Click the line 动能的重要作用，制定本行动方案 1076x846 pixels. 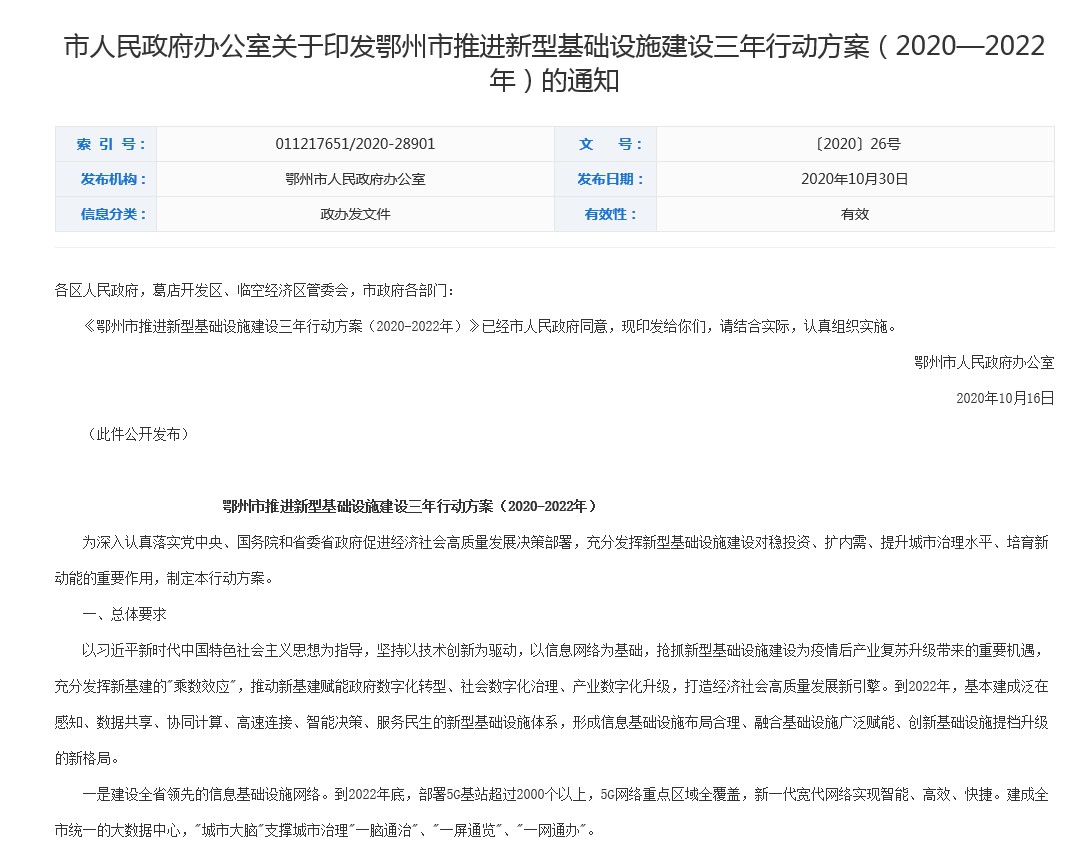coord(165,578)
